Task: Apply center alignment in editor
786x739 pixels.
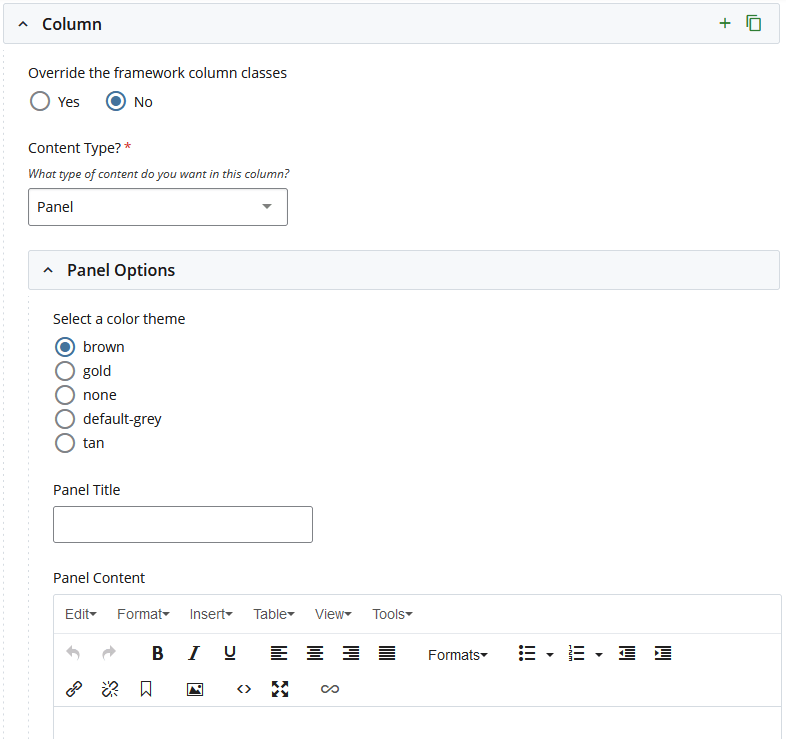Action: 315,654
